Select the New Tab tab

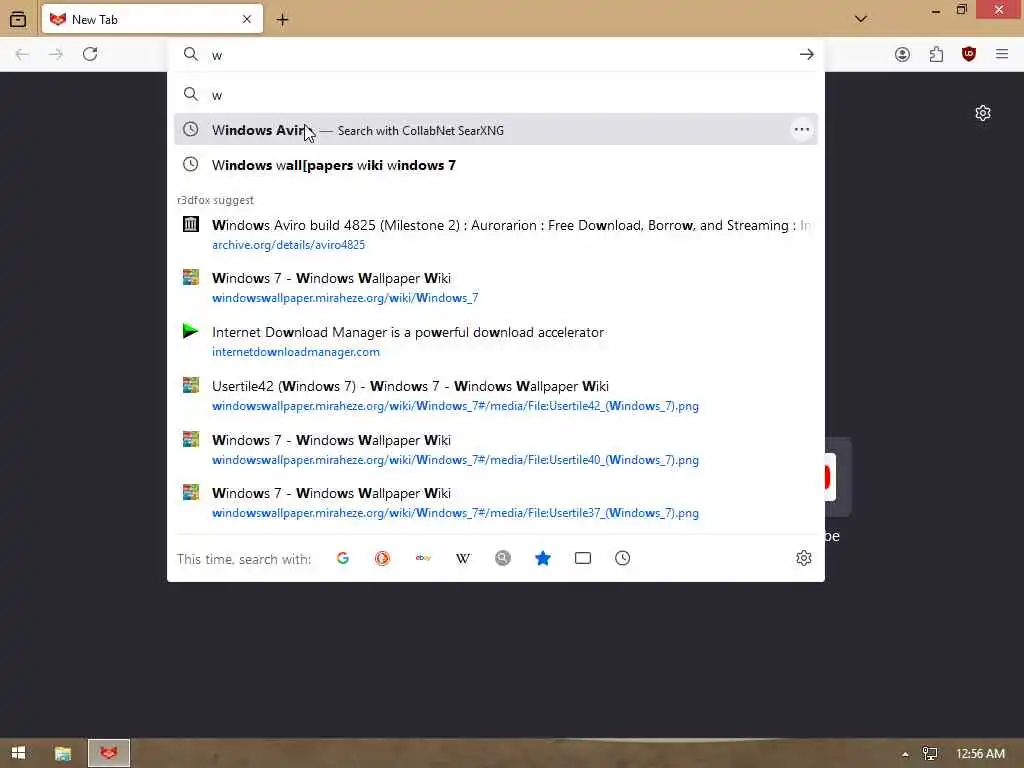(152, 19)
